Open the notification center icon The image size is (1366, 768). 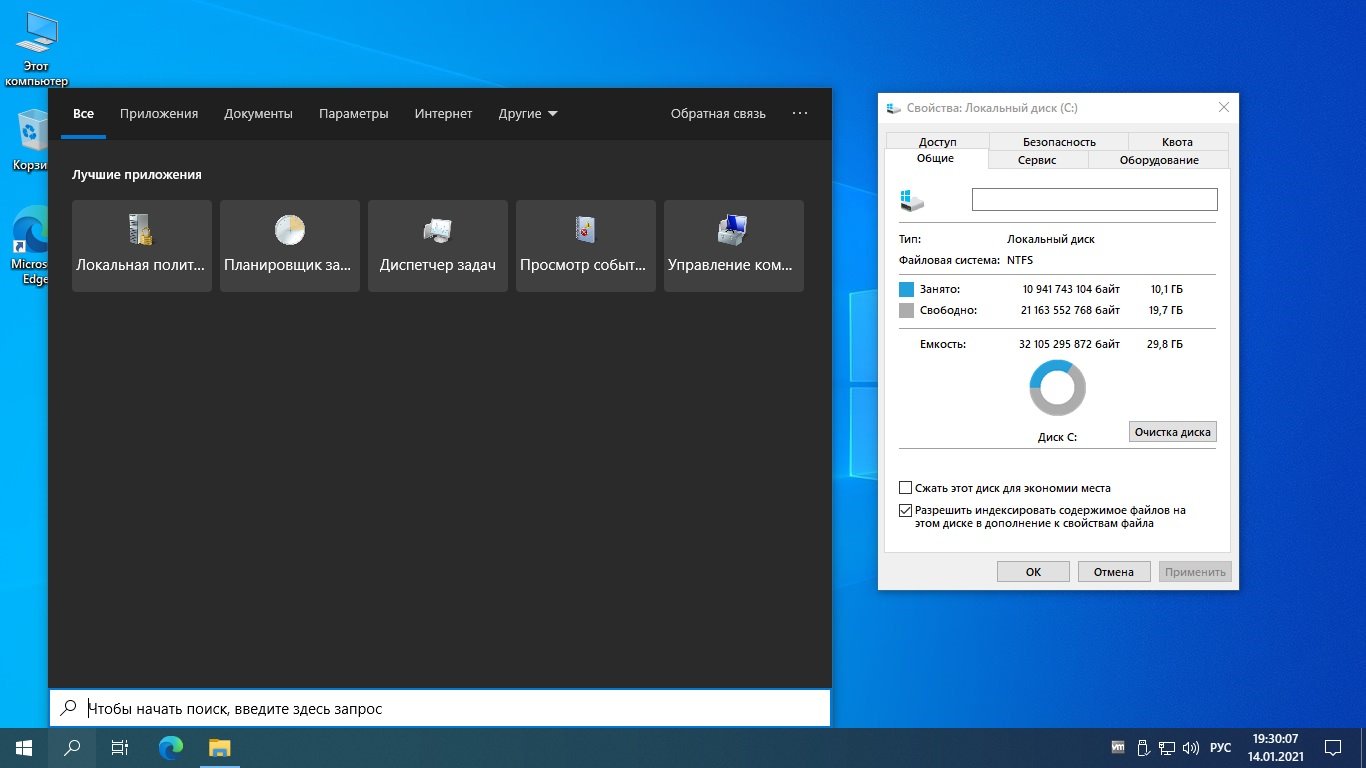1333,747
